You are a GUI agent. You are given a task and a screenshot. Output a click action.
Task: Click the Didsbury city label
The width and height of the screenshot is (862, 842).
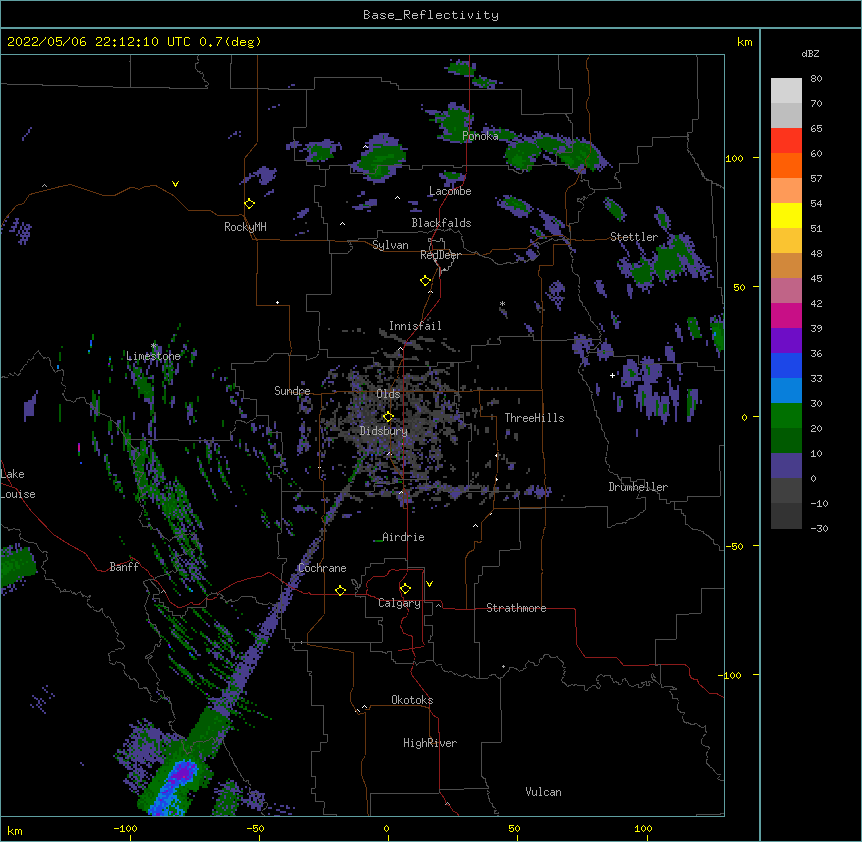384,431
